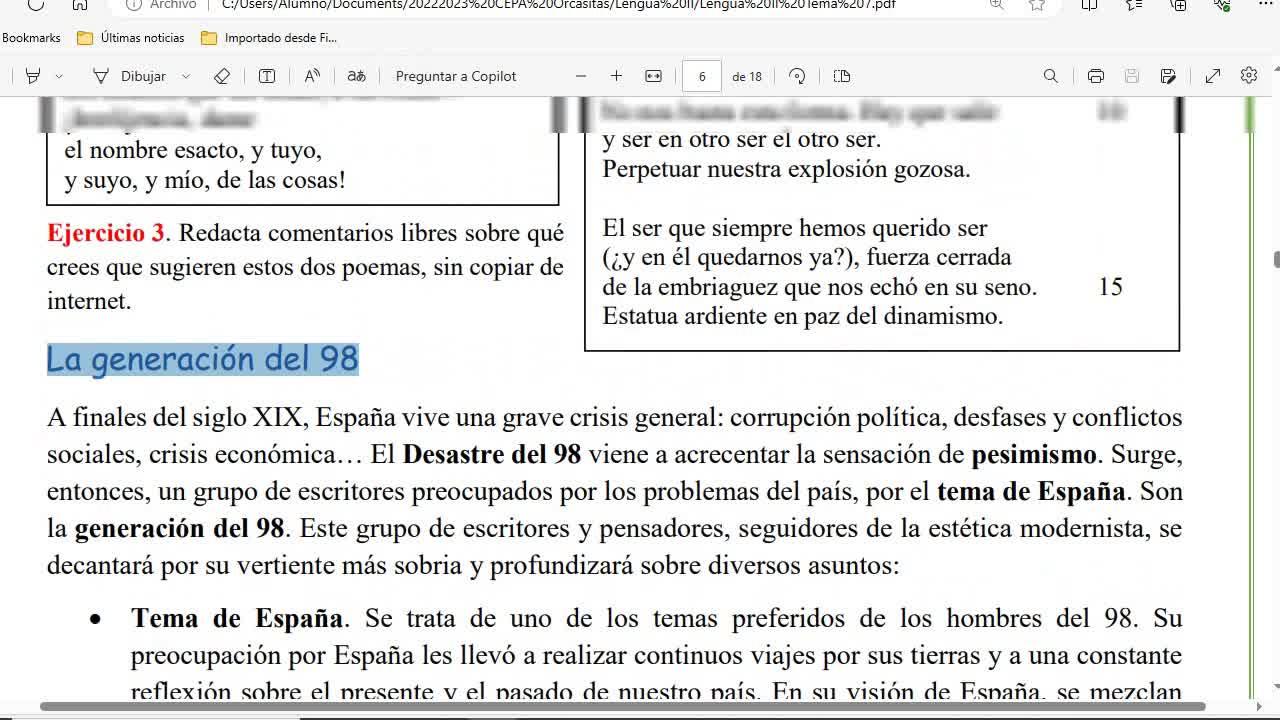This screenshot has height=720, width=1280.
Task: Open browser collections
Action: 1179,5
